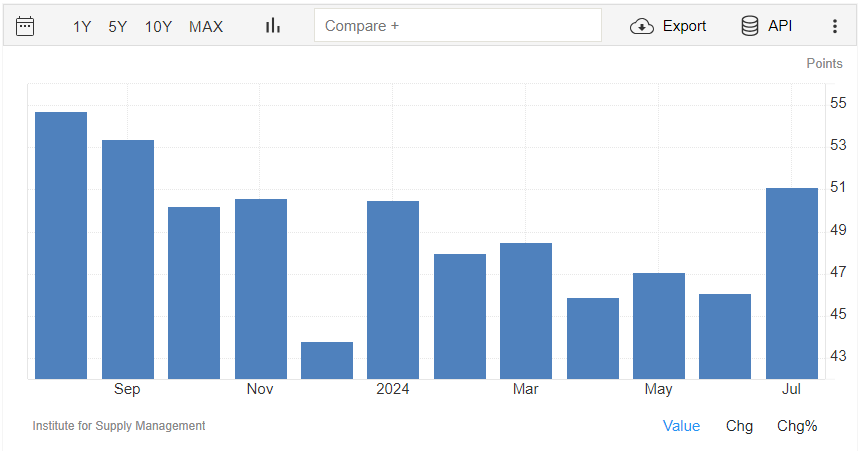Select the 1Y time range
Image resolution: width=859 pixels, height=451 pixels.
coord(82,26)
